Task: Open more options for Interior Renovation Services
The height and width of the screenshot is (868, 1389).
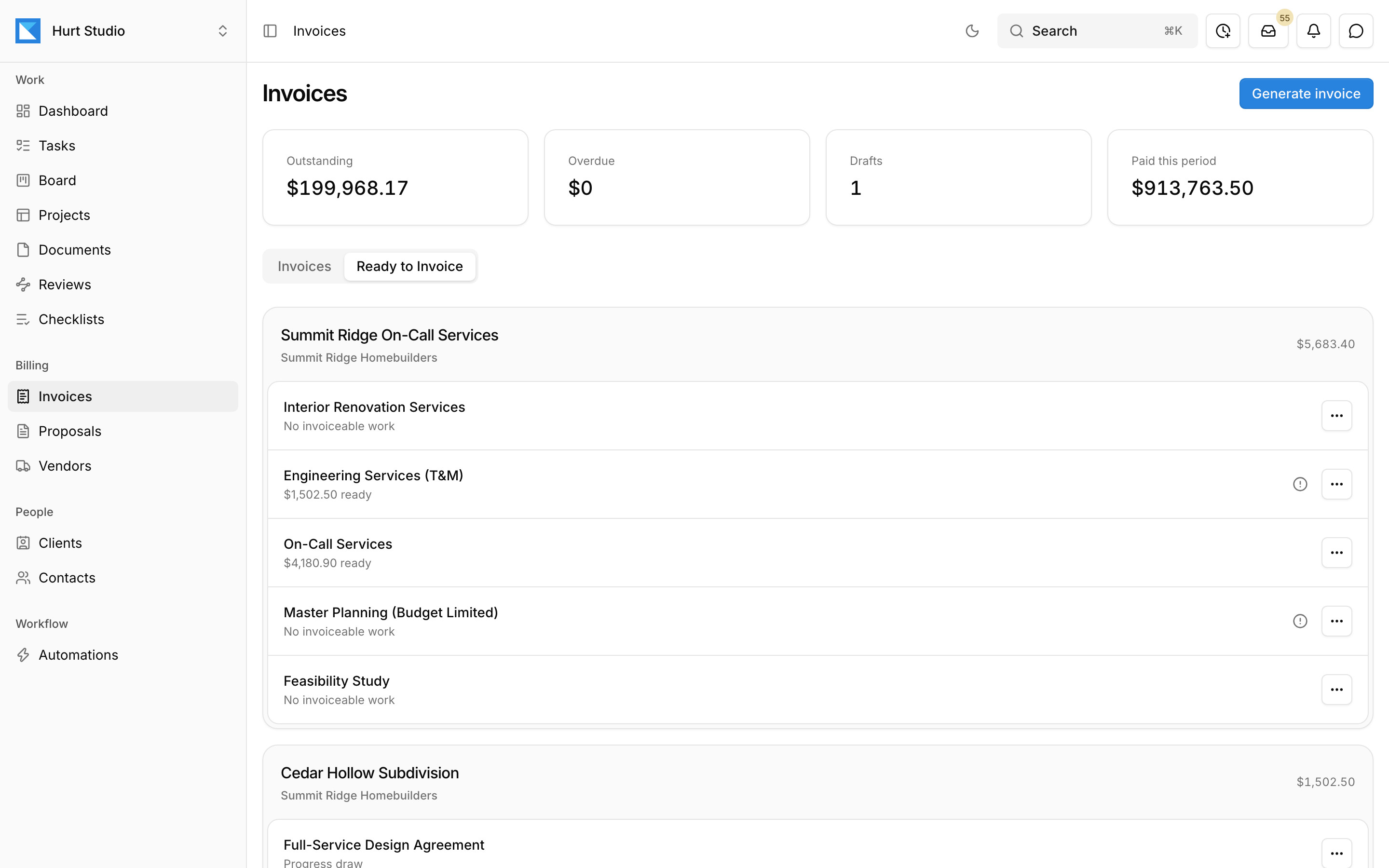Action: 1336,416
